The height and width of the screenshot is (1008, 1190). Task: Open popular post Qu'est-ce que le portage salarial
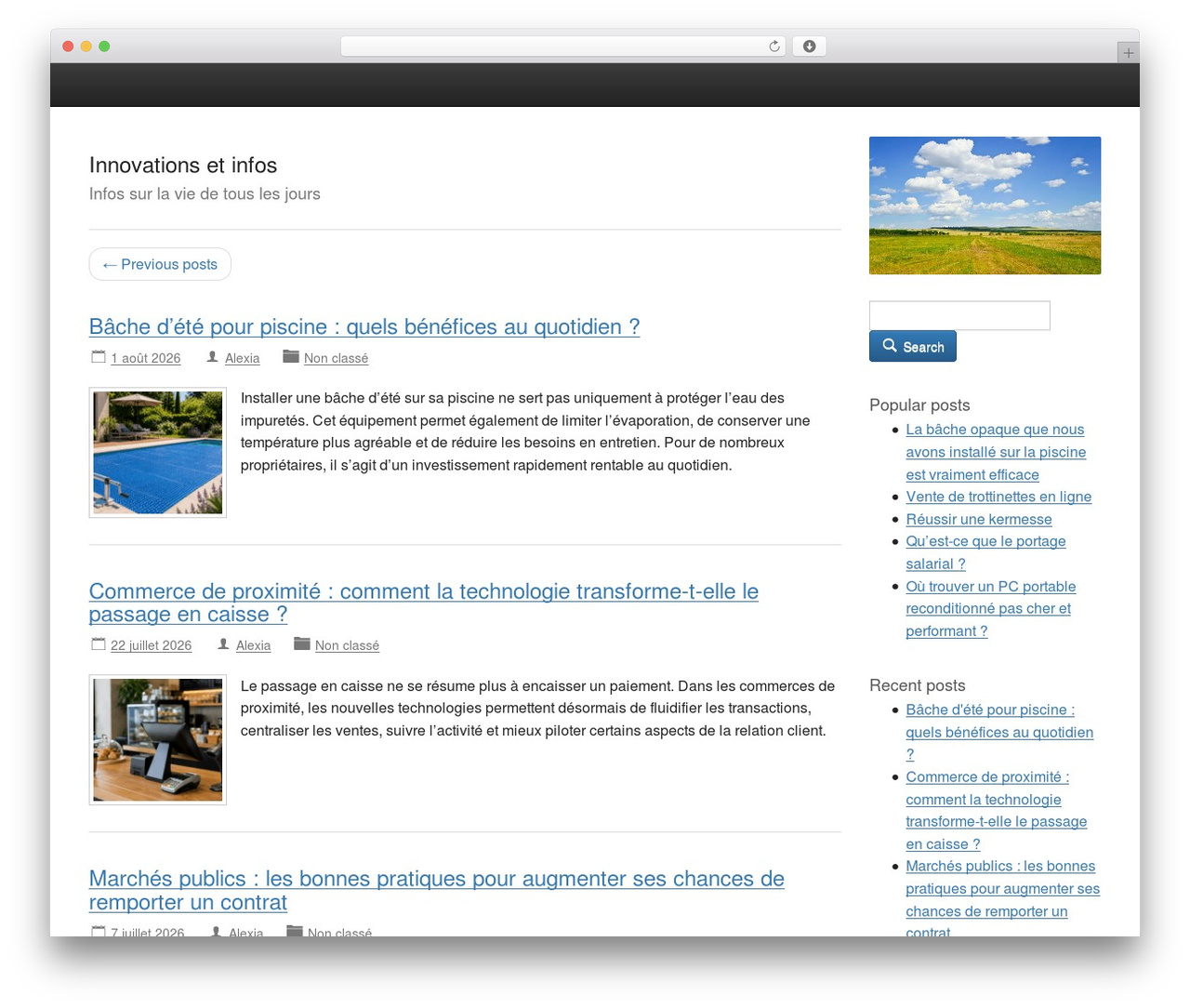pos(986,552)
